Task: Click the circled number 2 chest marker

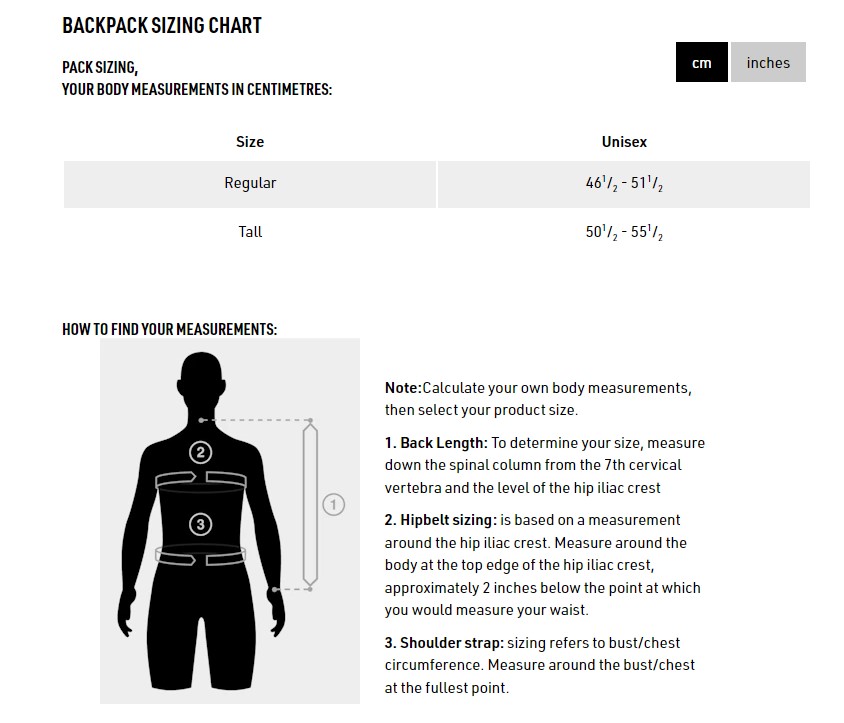Action: (200, 453)
